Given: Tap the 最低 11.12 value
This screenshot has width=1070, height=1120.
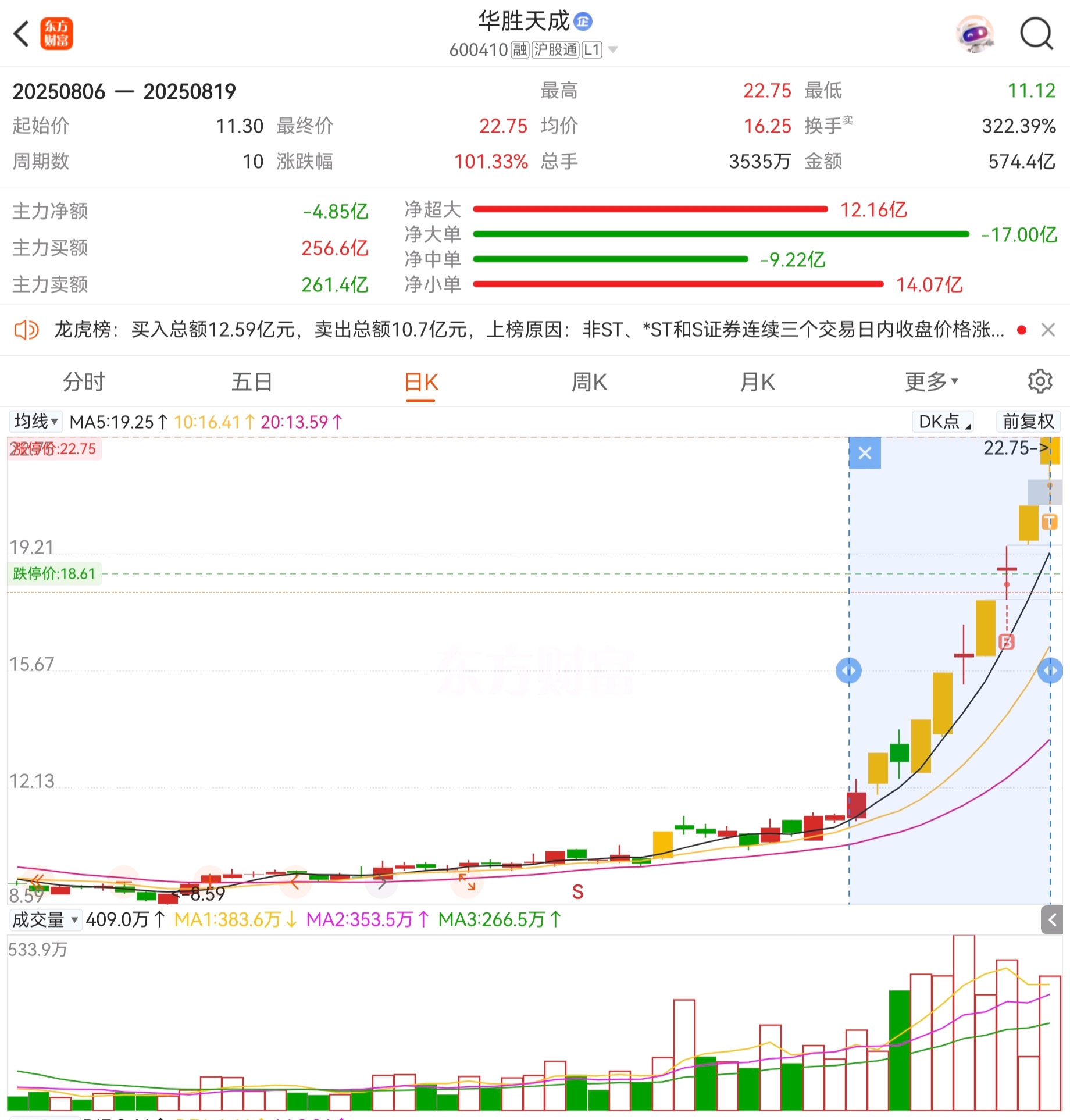Looking at the screenshot, I should (1031, 90).
